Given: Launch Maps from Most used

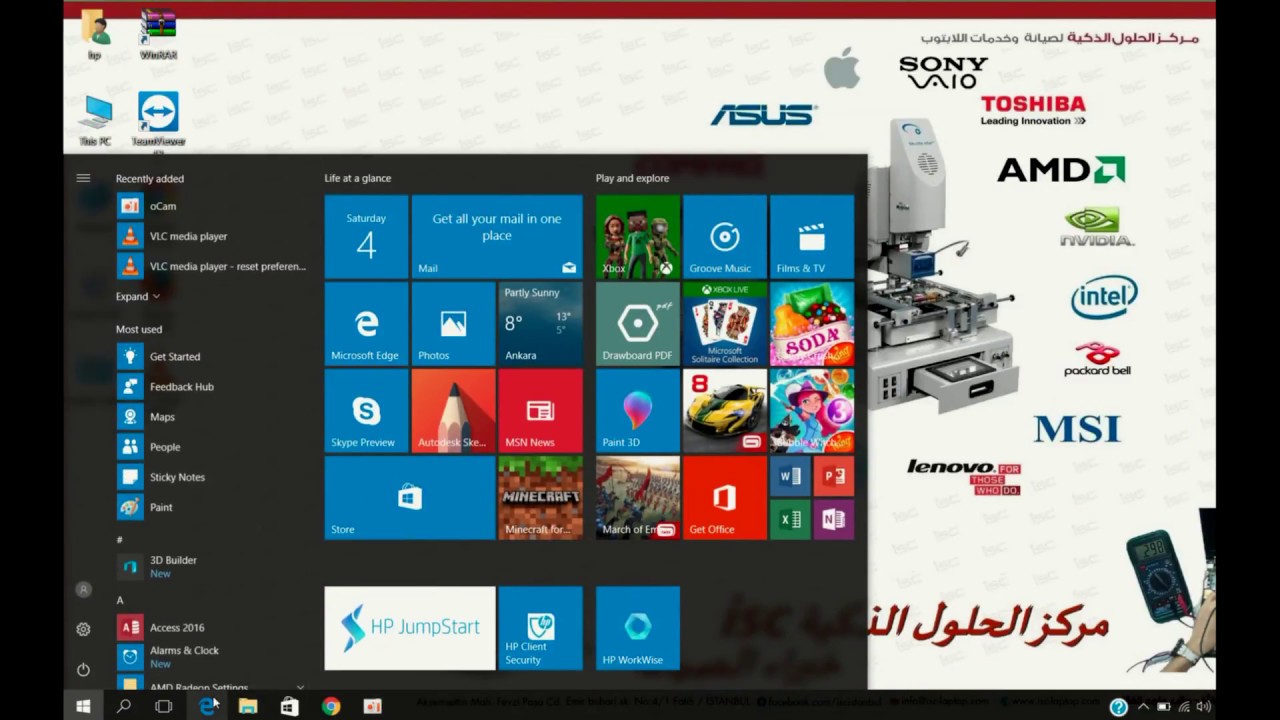Looking at the screenshot, I should point(212,416).
